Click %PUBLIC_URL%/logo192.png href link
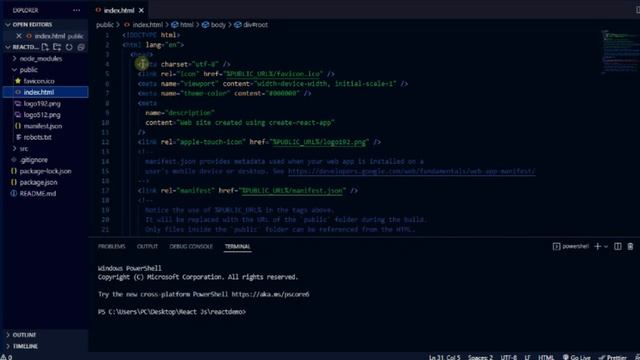640x360 pixels. pos(320,142)
